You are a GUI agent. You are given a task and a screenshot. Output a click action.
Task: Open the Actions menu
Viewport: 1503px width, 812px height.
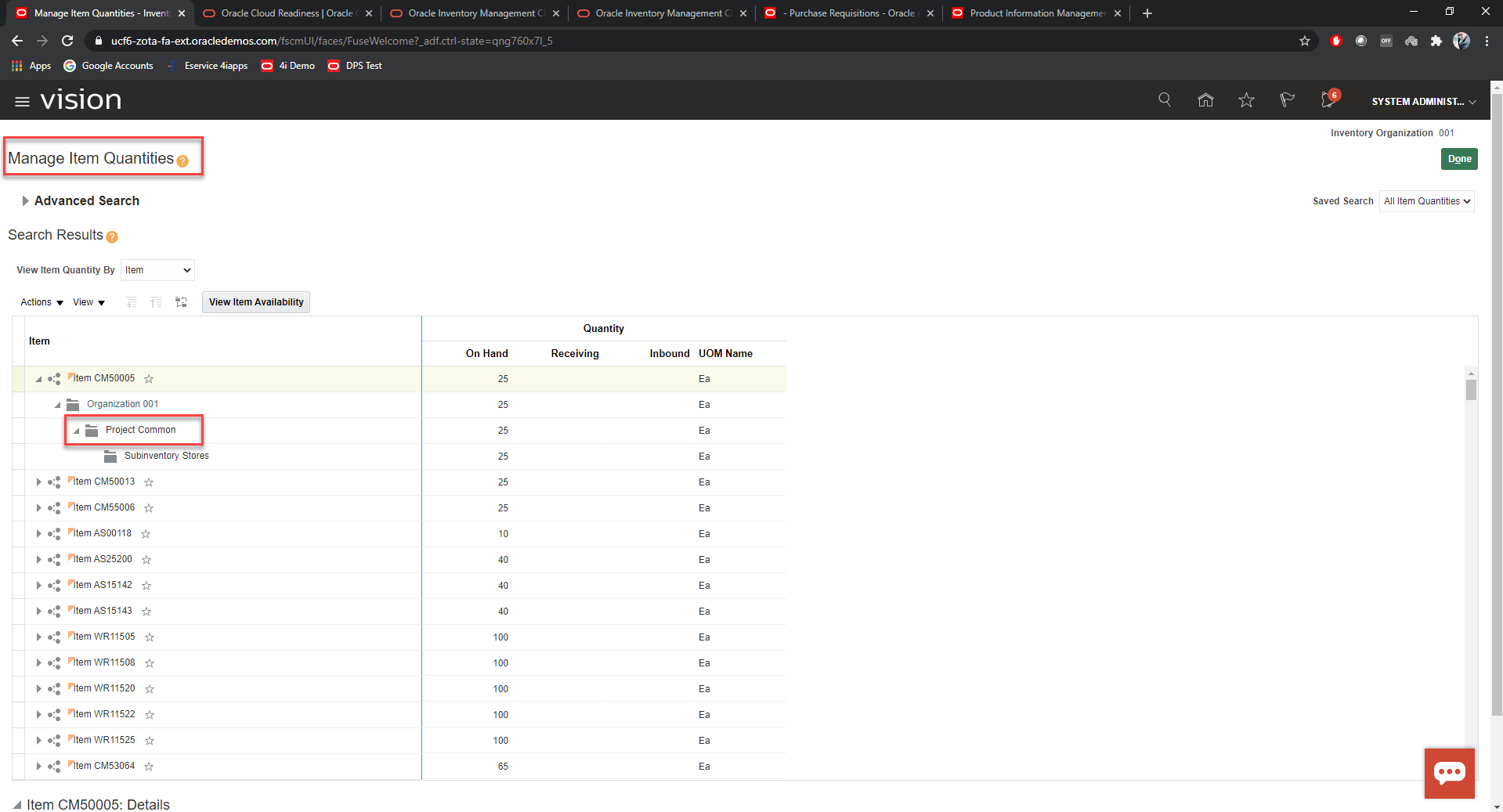[x=42, y=302]
